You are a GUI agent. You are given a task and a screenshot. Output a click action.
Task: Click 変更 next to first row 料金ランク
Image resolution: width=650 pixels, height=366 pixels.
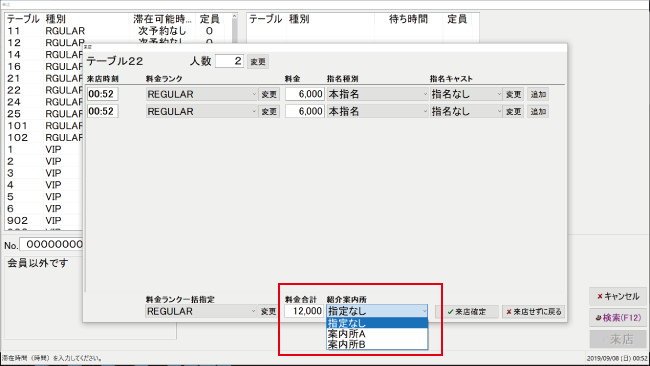pyautogui.click(x=269, y=94)
